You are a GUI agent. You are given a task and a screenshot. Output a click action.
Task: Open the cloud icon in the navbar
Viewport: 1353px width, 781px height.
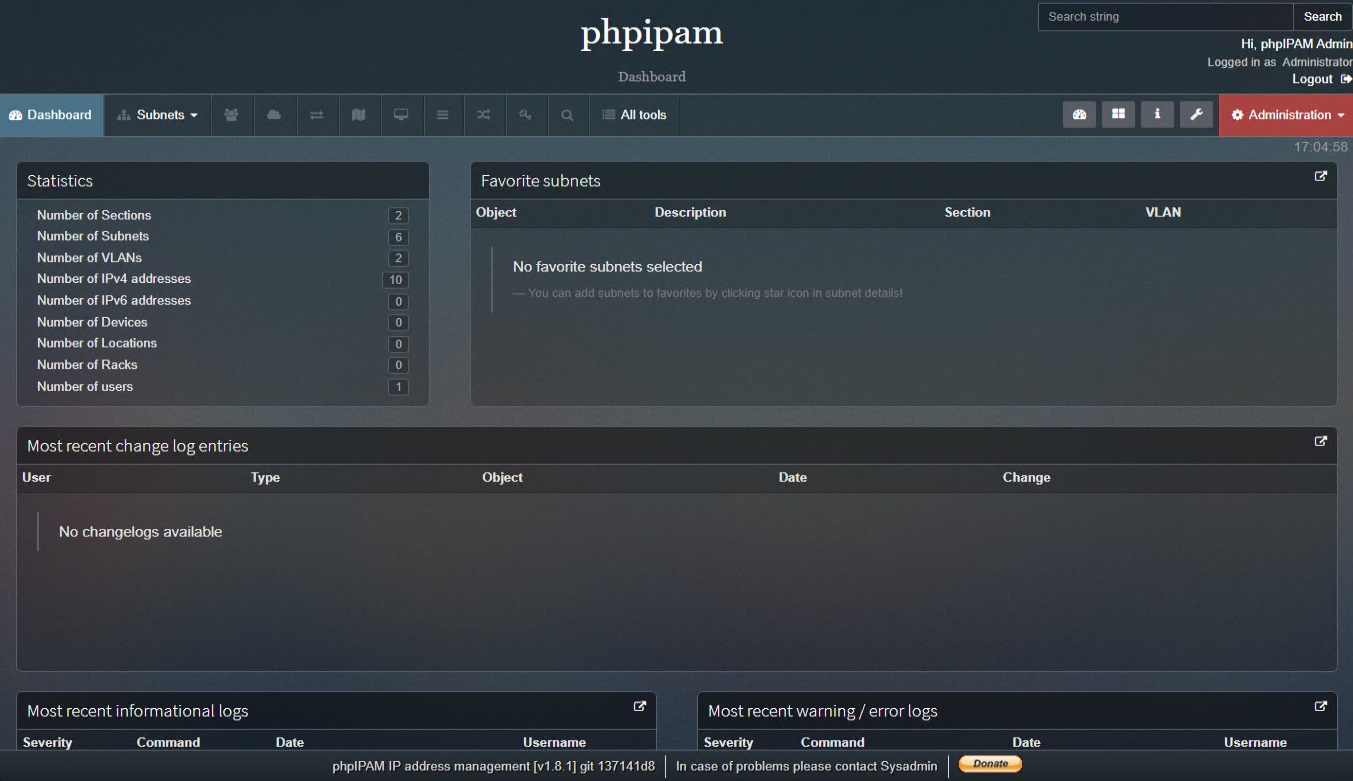[x=274, y=115]
